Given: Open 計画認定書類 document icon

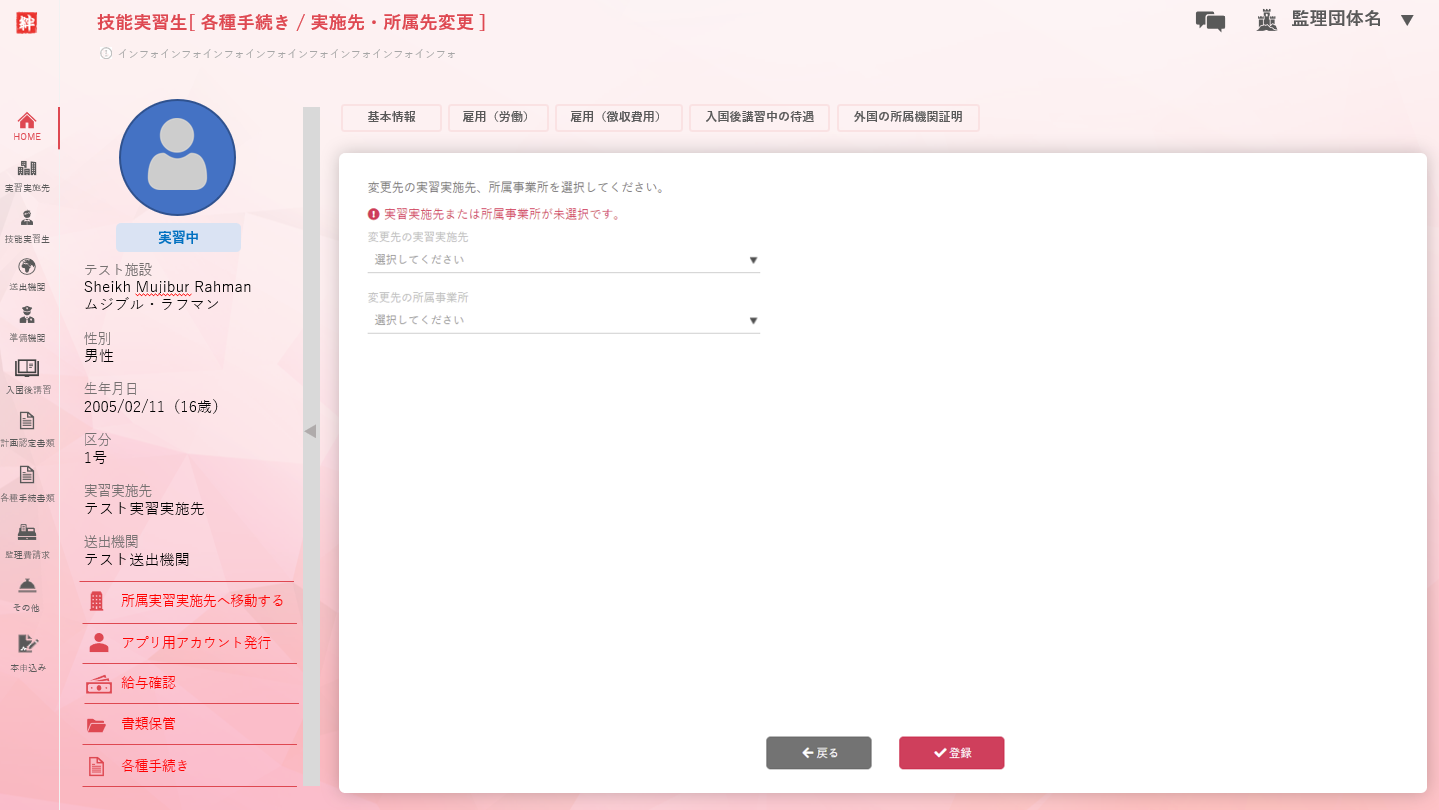Looking at the screenshot, I should point(27,421).
